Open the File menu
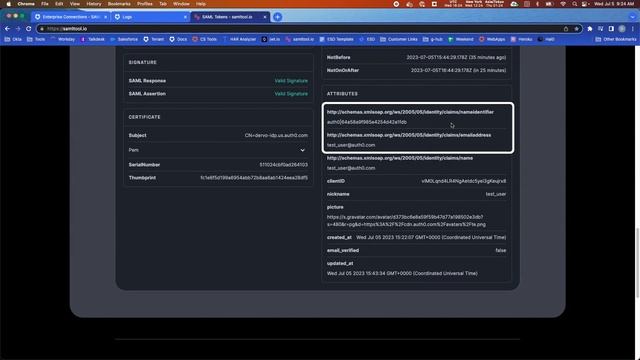 (45, 4)
